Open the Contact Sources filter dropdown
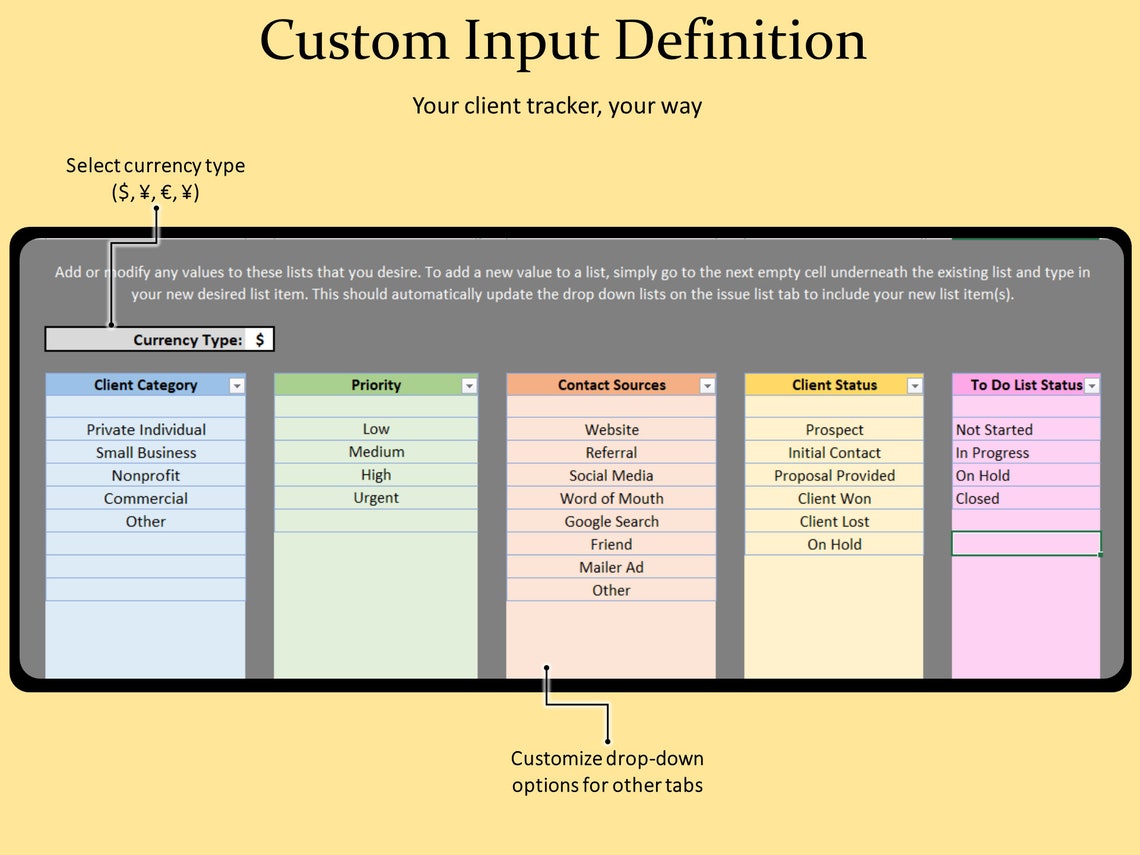1140x855 pixels. (707, 385)
